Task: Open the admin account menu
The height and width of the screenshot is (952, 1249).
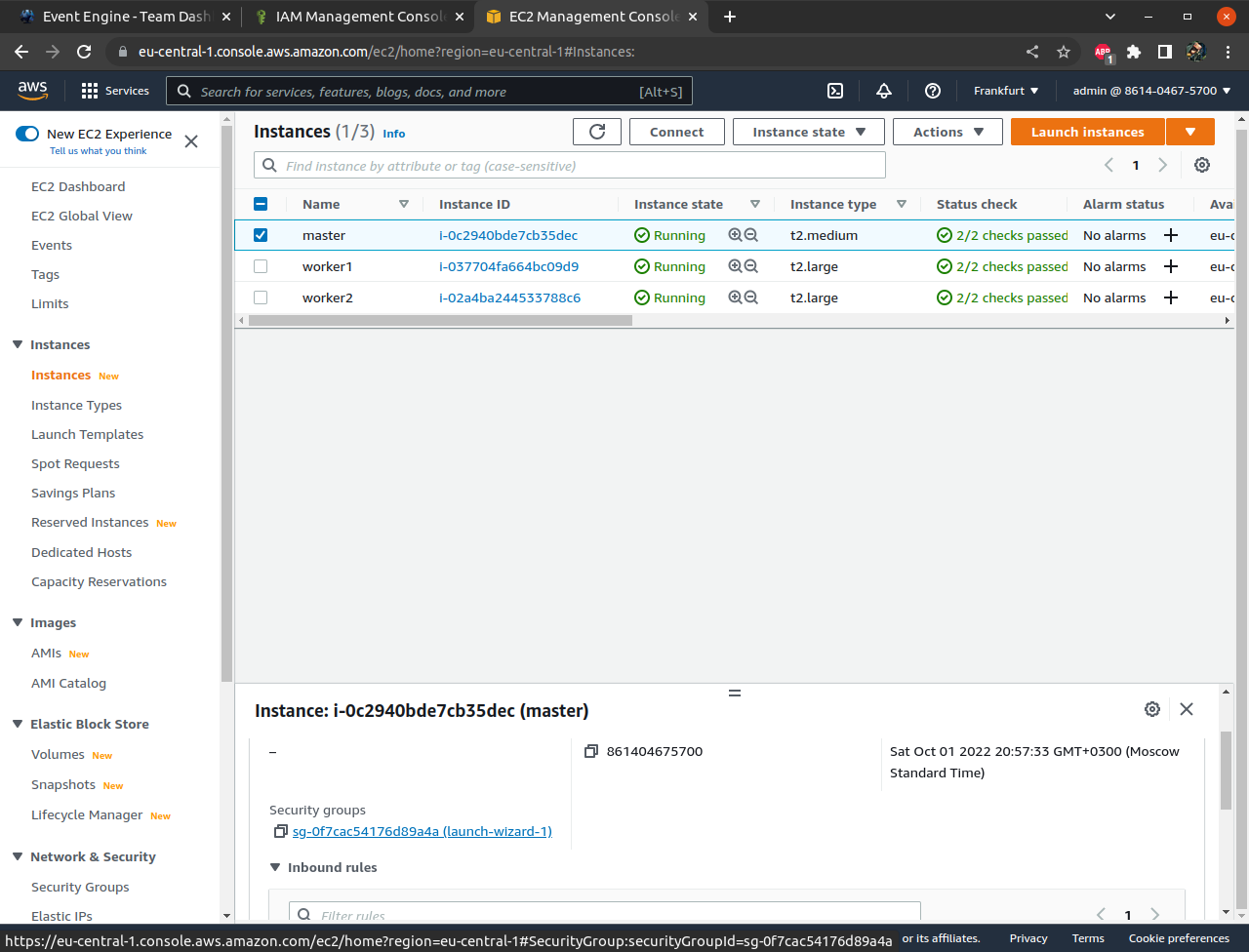Action: 1152,91
